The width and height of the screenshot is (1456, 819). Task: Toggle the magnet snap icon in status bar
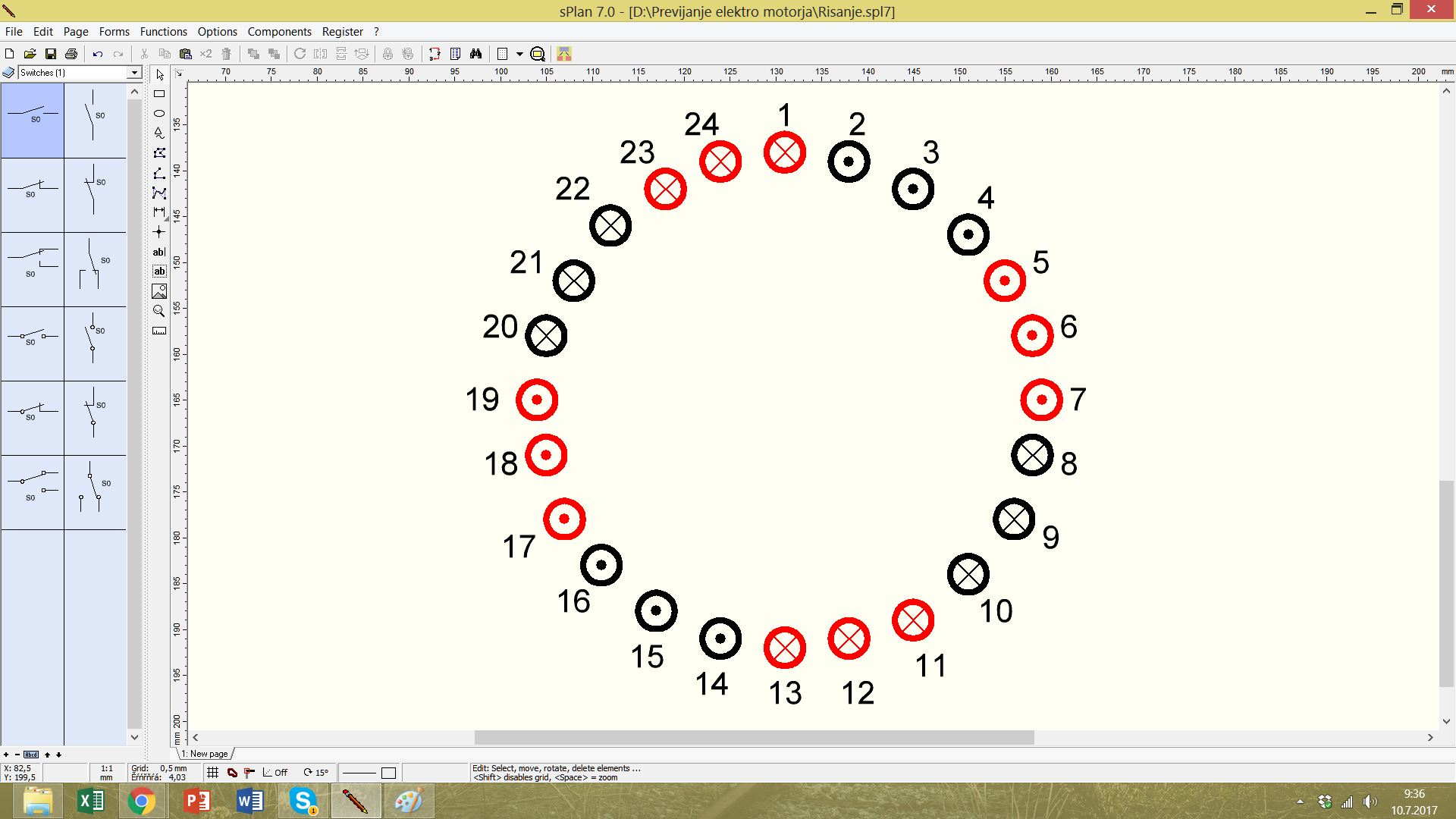(x=233, y=773)
